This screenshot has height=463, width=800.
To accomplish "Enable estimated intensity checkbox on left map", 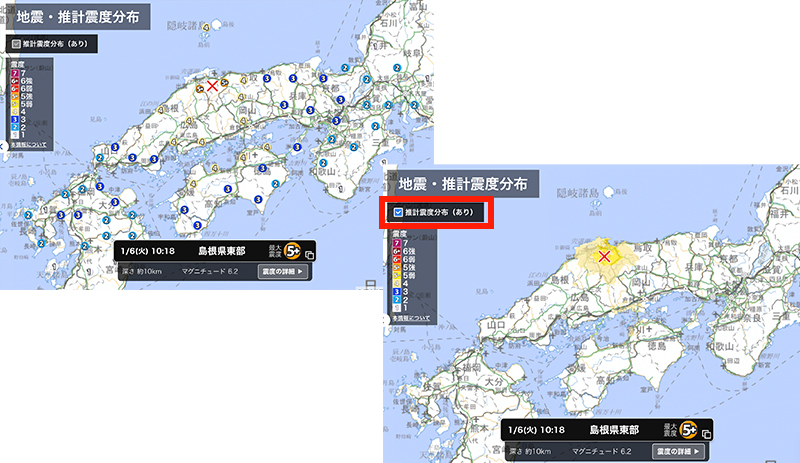I will click(x=15, y=44).
